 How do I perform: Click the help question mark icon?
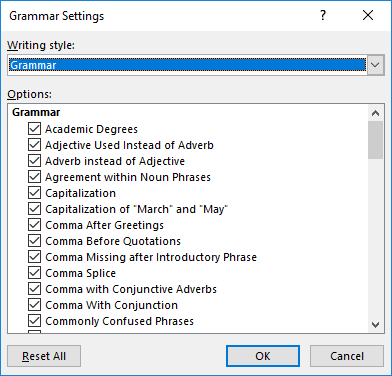pos(323,15)
